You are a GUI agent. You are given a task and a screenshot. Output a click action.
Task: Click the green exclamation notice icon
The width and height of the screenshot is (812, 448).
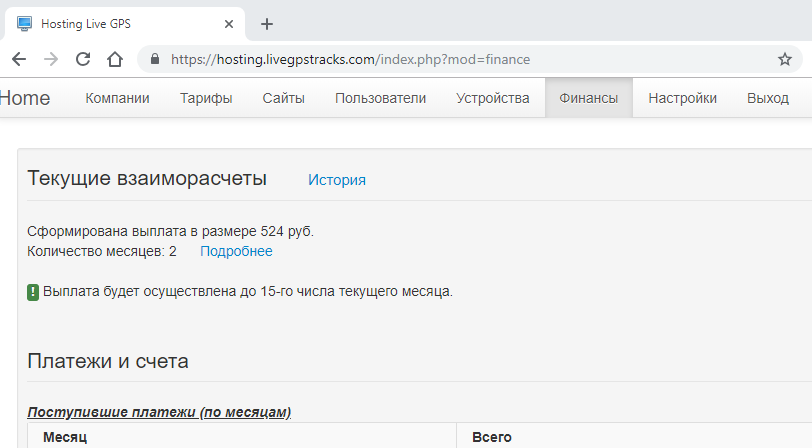tap(33, 292)
